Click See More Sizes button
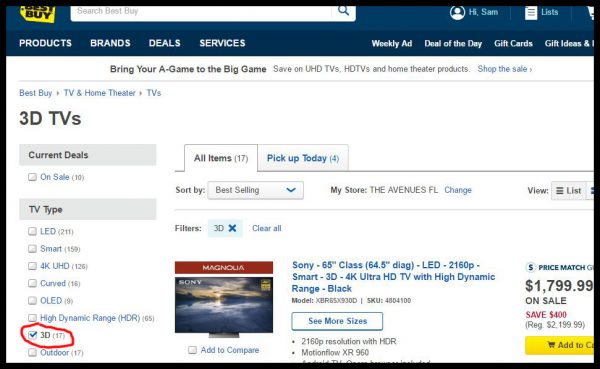 pyautogui.click(x=337, y=321)
